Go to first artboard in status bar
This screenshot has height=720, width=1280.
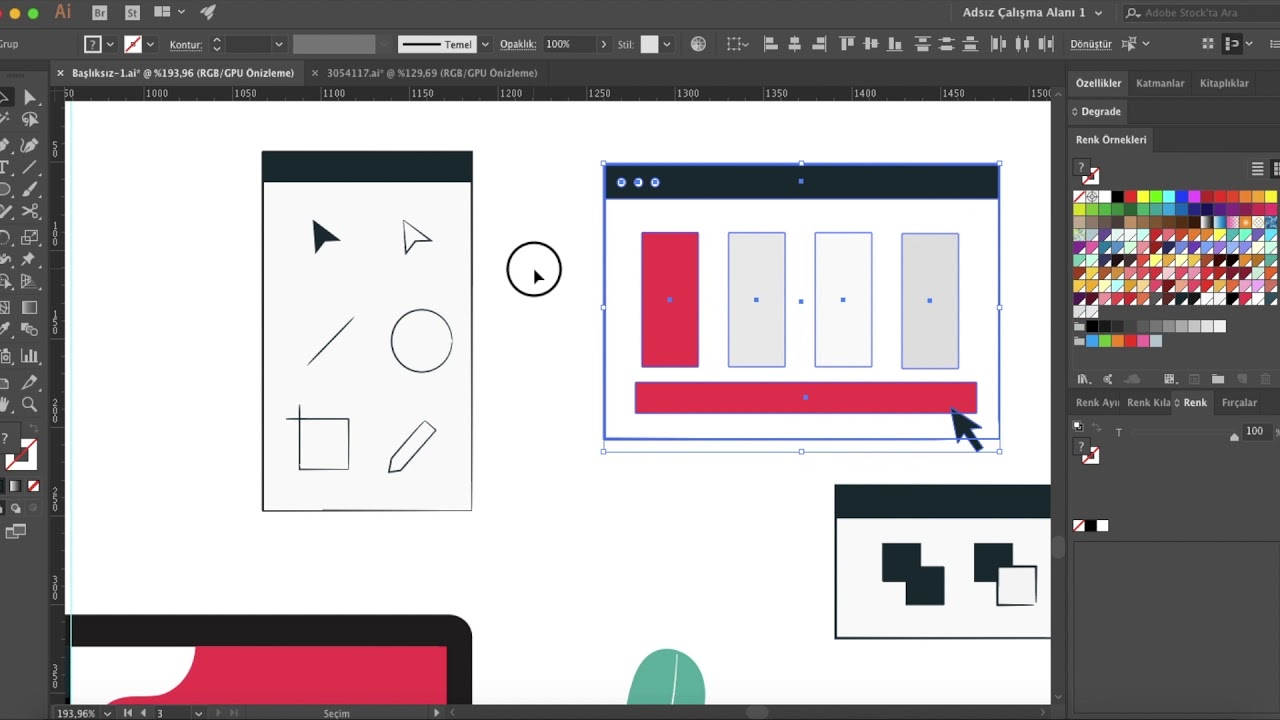[127, 713]
